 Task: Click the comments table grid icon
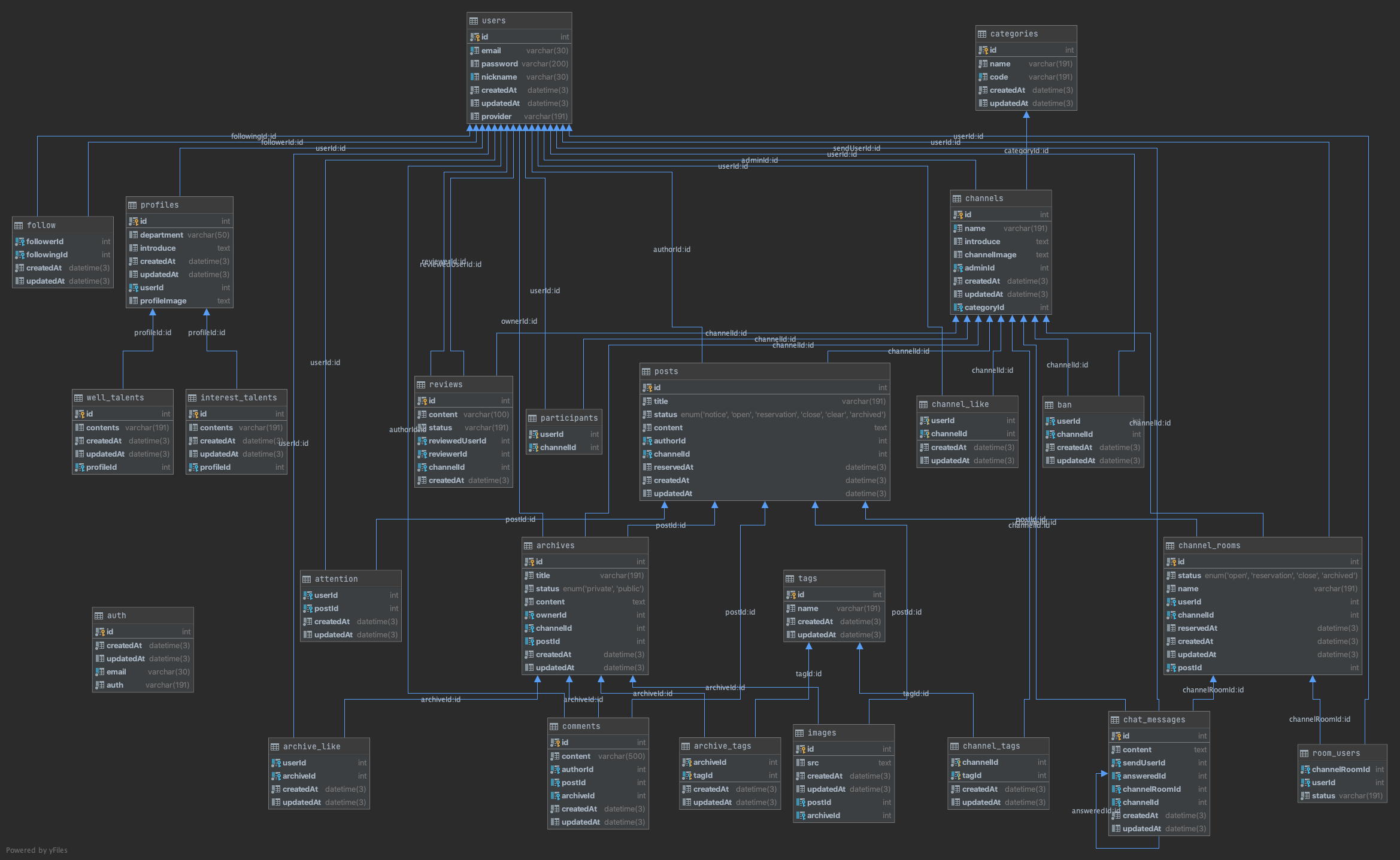[554, 727]
